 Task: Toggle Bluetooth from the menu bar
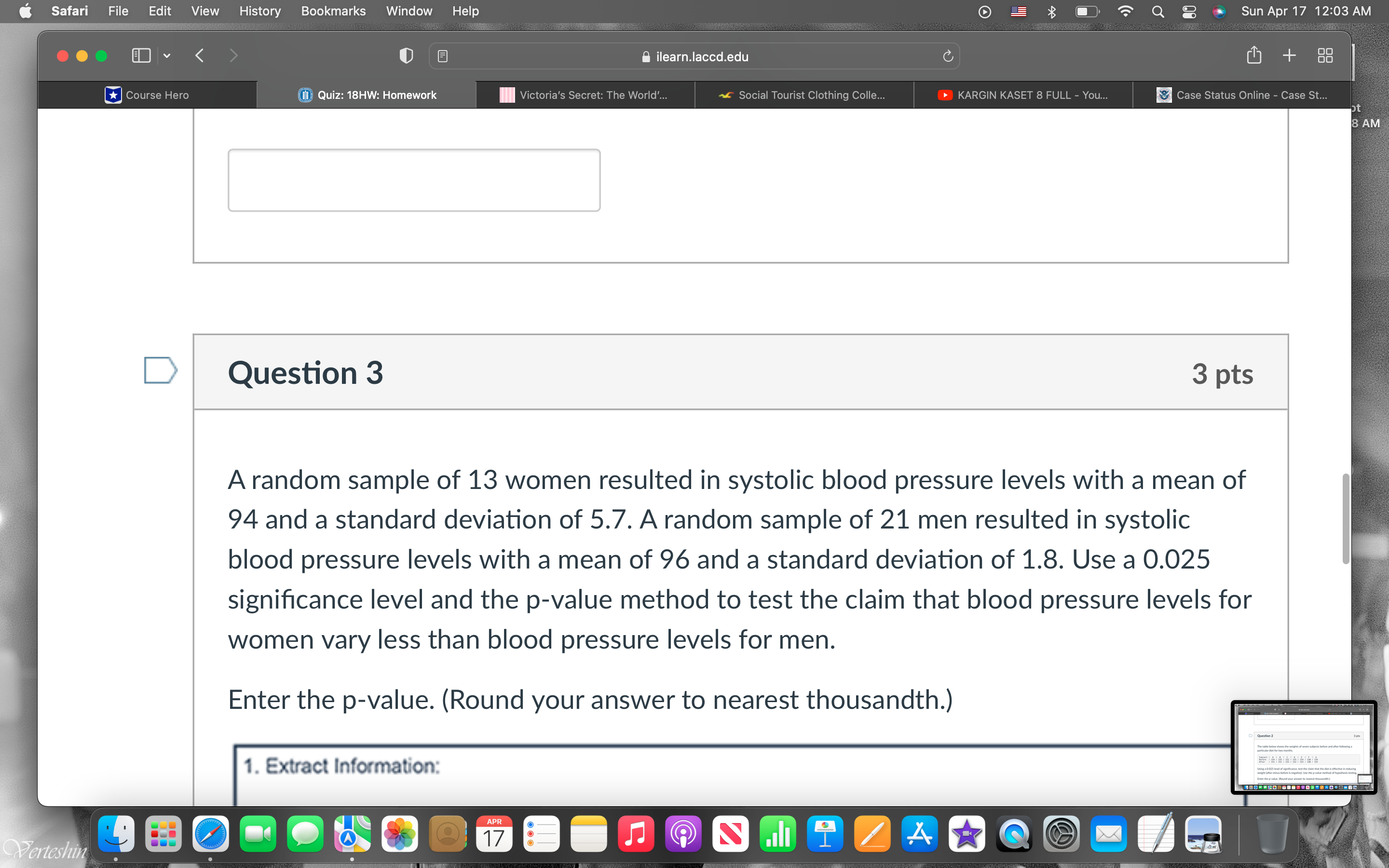1053,11
